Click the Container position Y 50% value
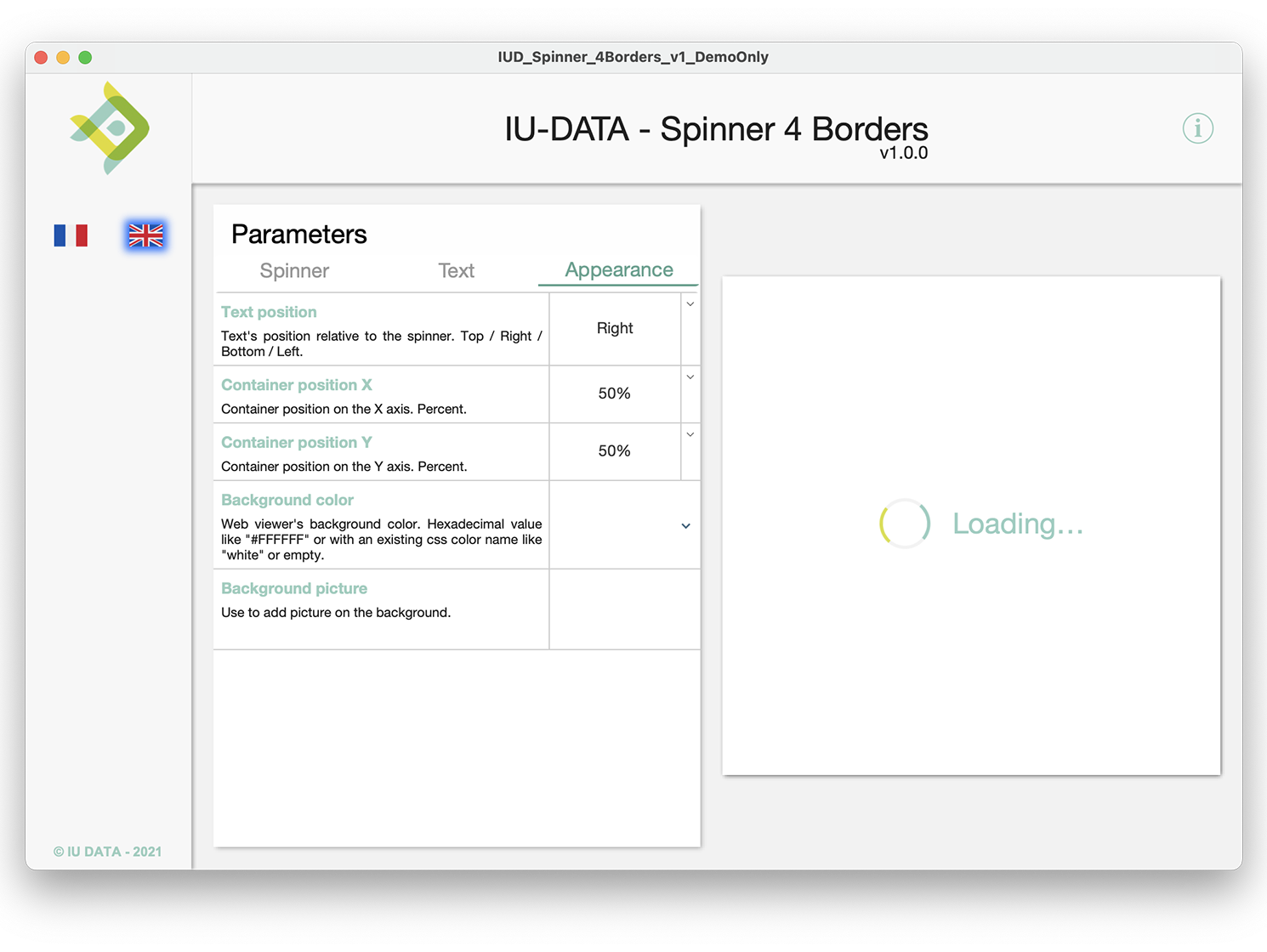1267x952 pixels. [x=615, y=451]
